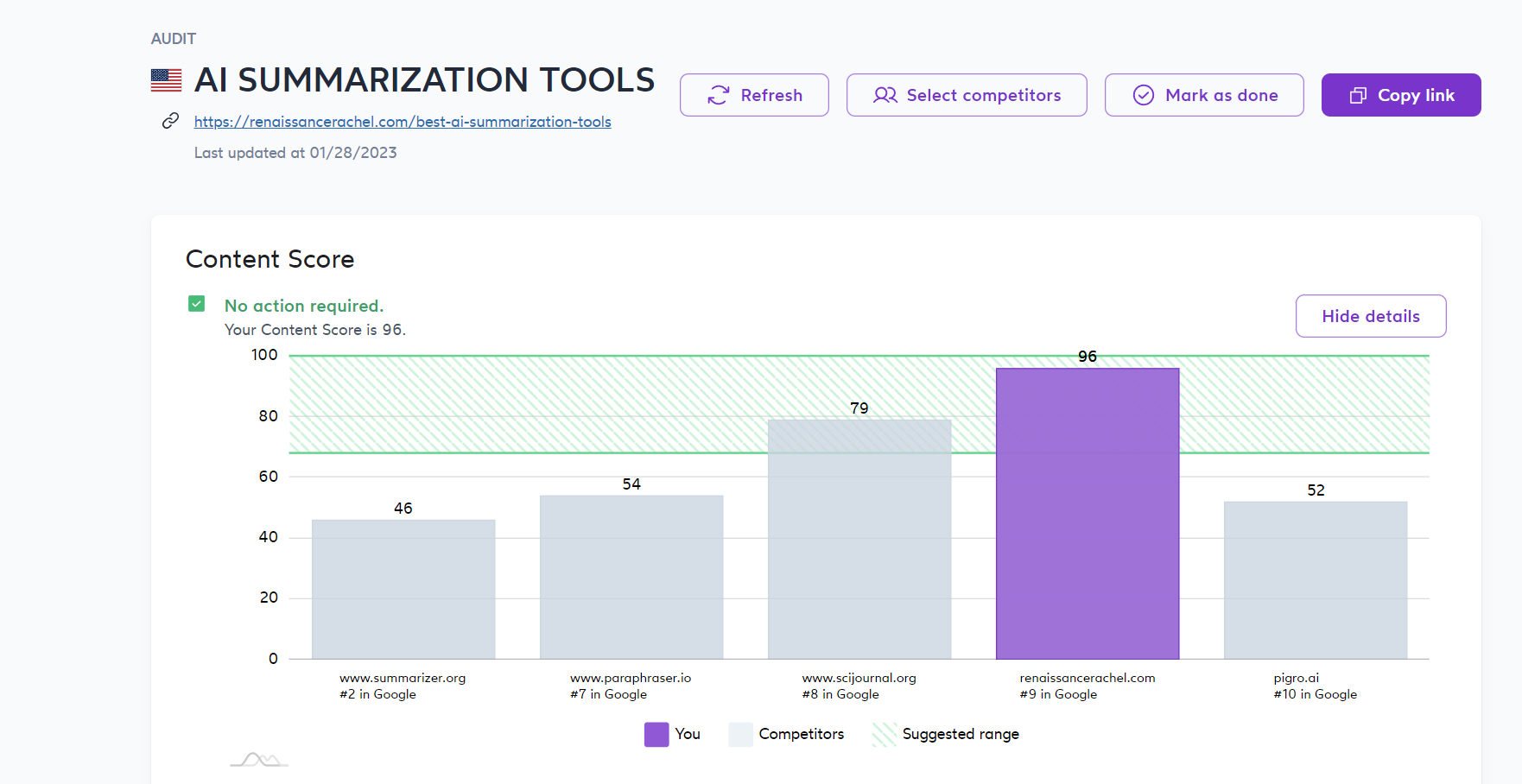Click the AI SUMMARIZATION TOOLS heading
The width and height of the screenshot is (1522, 784).
point(424,79)
